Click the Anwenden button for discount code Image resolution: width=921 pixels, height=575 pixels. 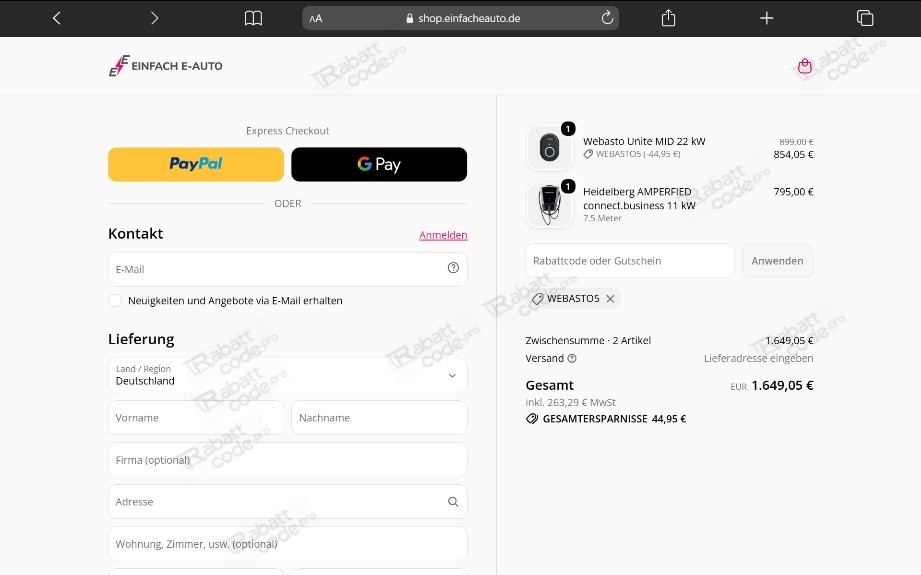click(777, 261)
